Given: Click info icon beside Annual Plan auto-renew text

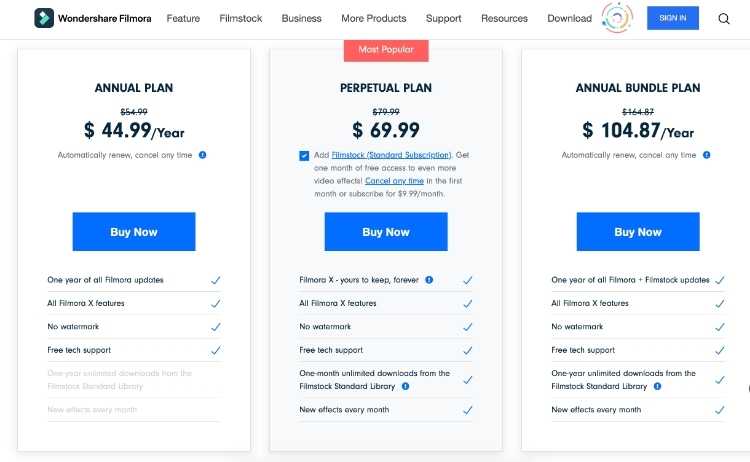Looking at the screenshot, I should click(x=202, y=155).
